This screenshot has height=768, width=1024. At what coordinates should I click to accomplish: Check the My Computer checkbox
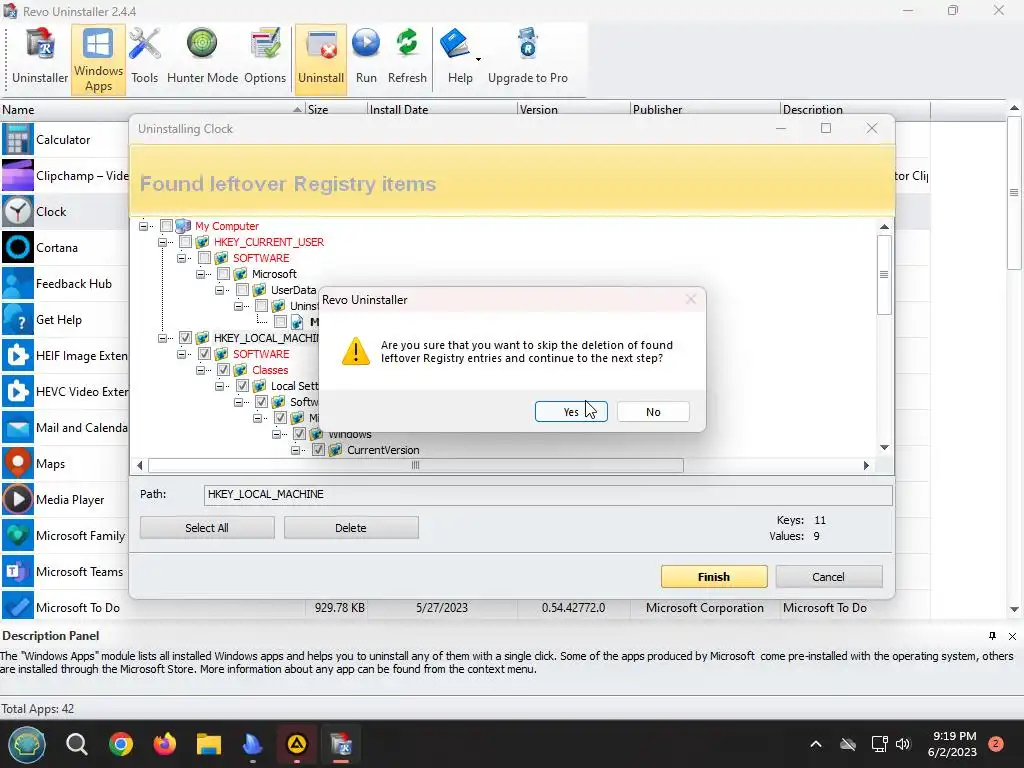[167, 226]
